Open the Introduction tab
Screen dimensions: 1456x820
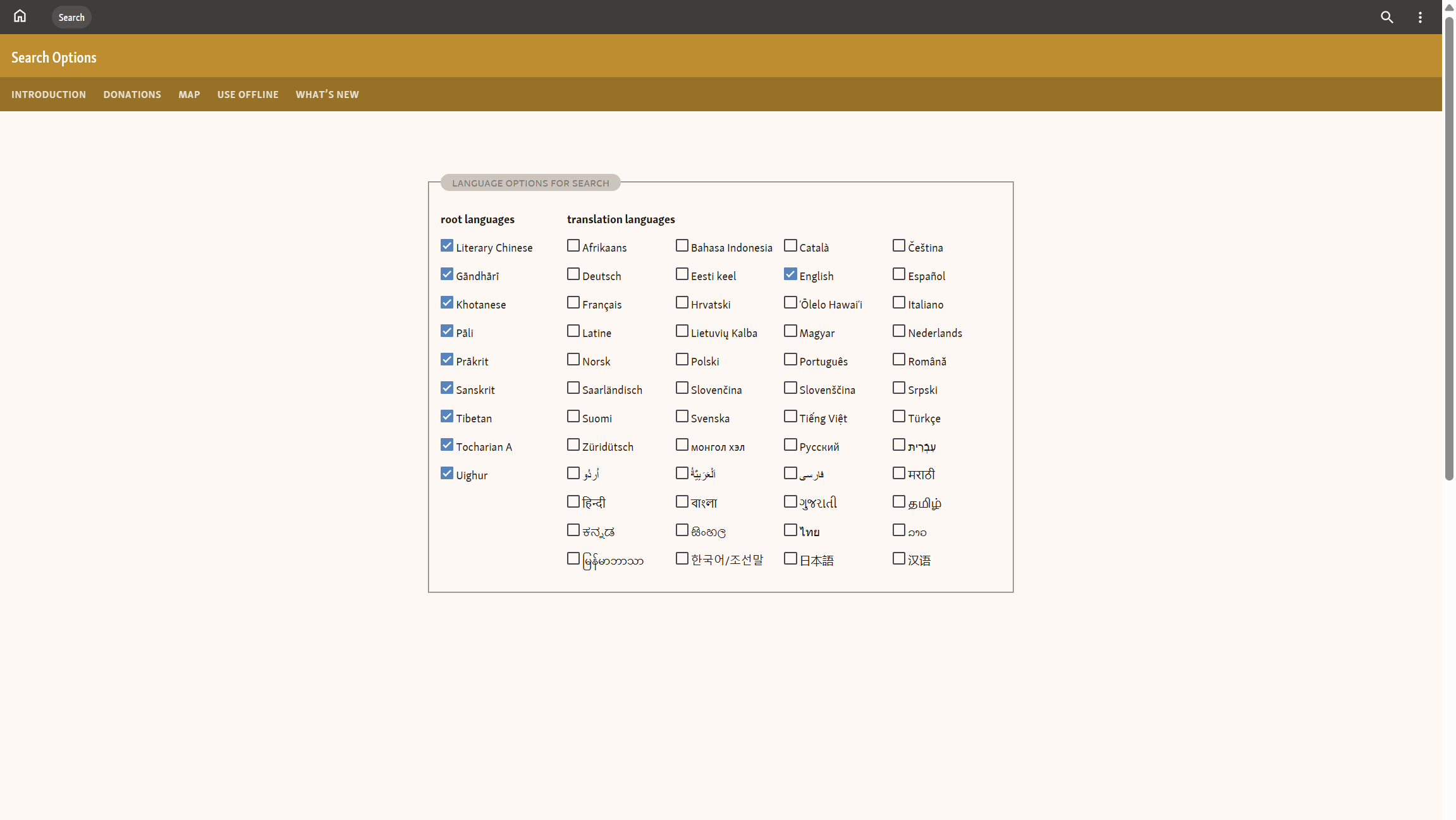point(49,94)
